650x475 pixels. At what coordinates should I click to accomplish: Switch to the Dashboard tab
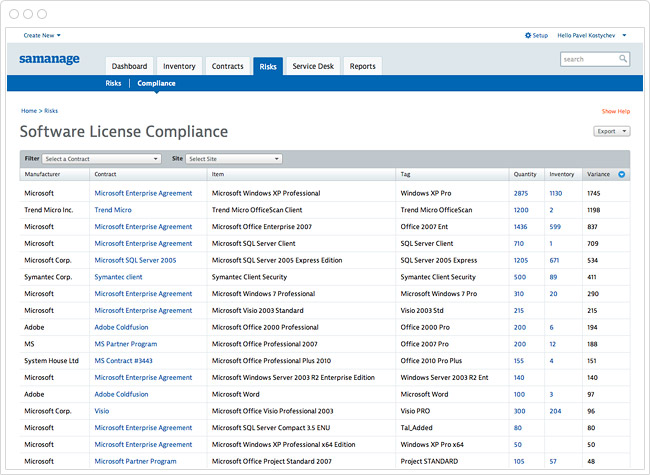[x=129, y=66]
